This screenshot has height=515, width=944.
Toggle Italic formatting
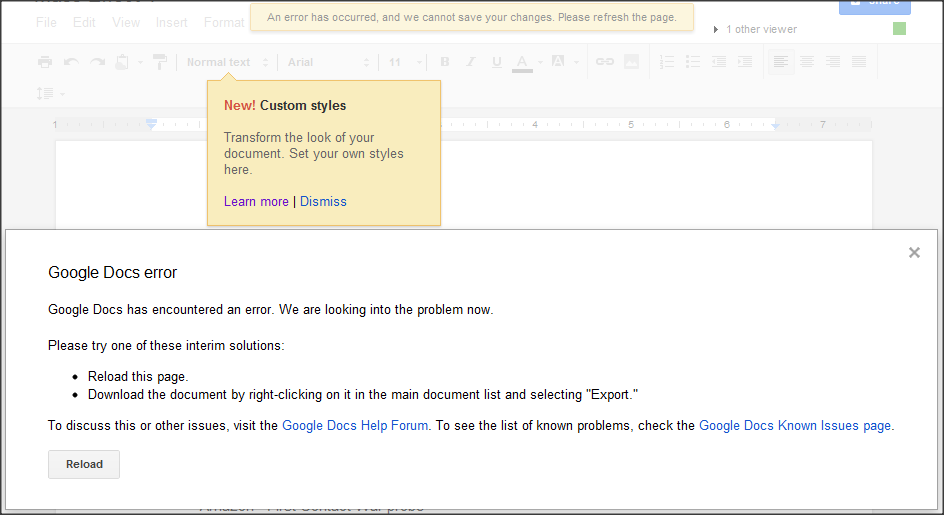pyautogui.click(x=471, y=61)
